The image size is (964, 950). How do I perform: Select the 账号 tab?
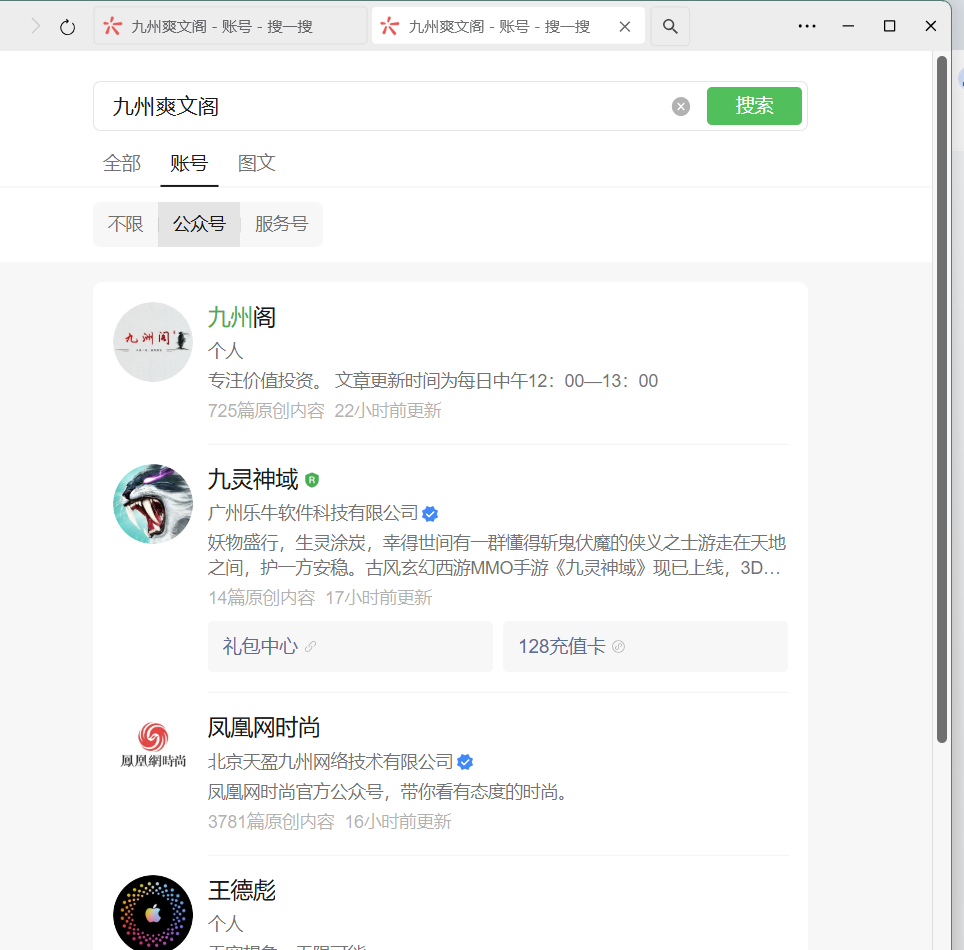click(x=189, y=164)
